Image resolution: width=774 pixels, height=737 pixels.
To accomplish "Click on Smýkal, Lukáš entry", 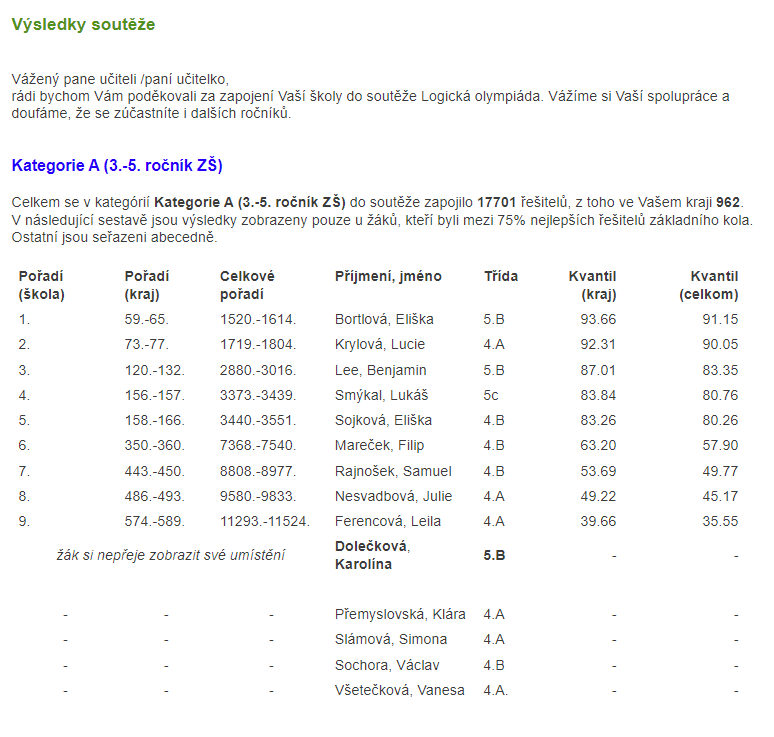I will point(381,395).
